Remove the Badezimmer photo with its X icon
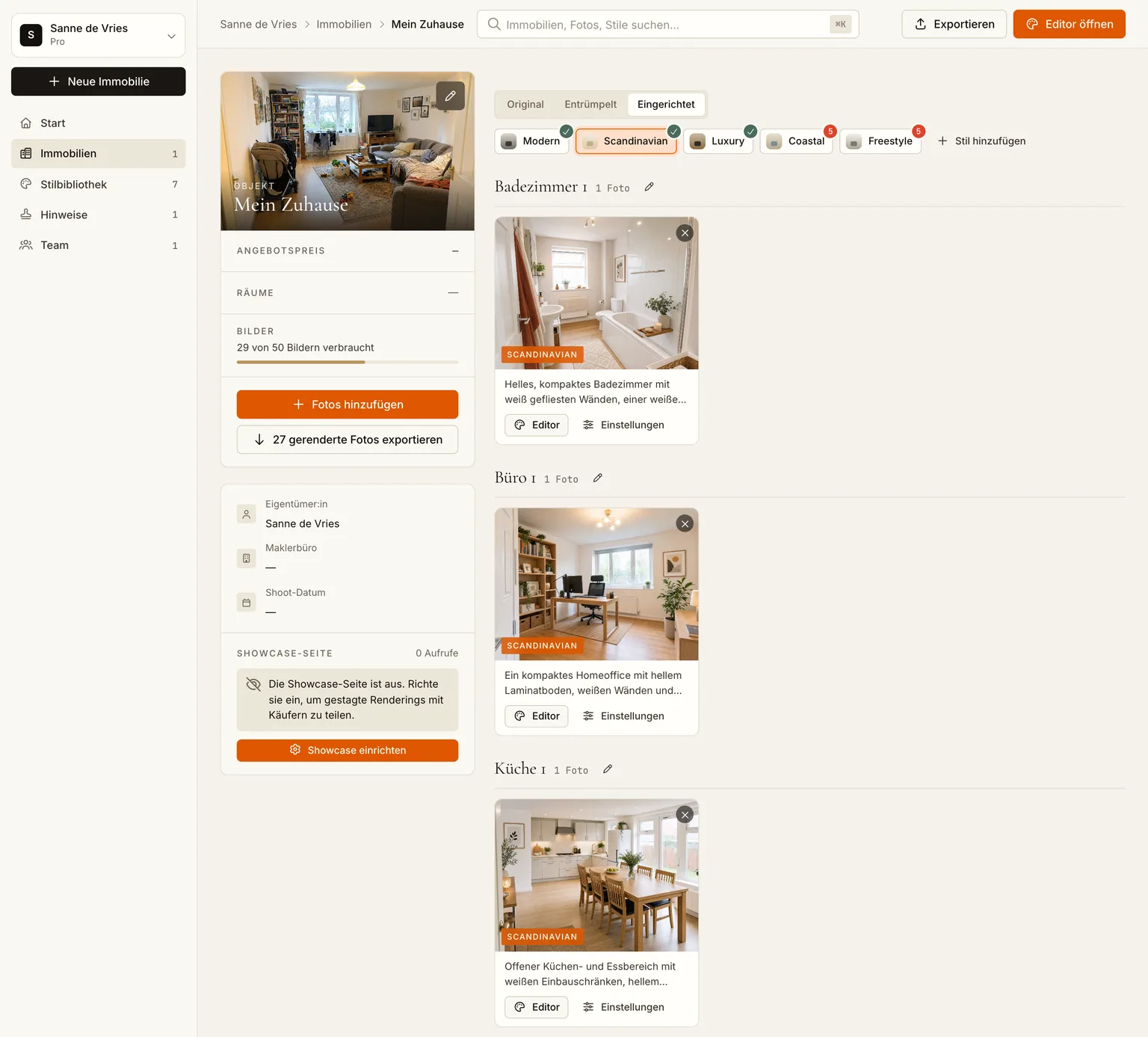This screenshot has width=1148, height=1037. pos(685,233)
